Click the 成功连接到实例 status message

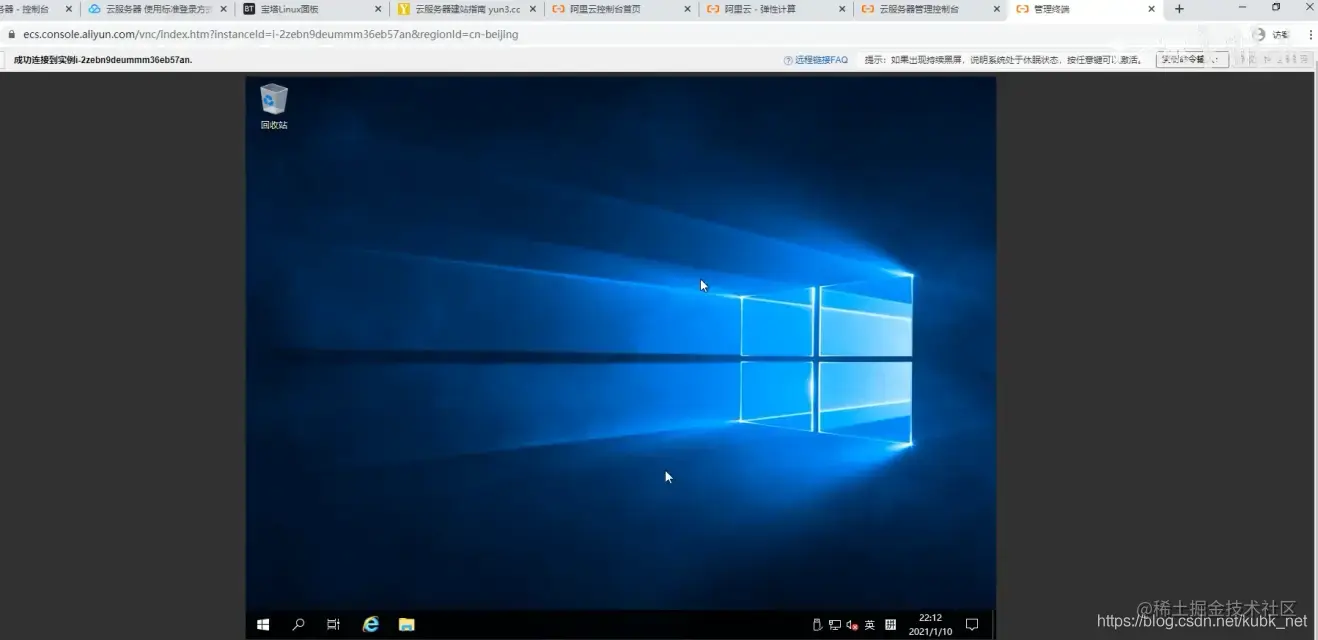(103, 60)
